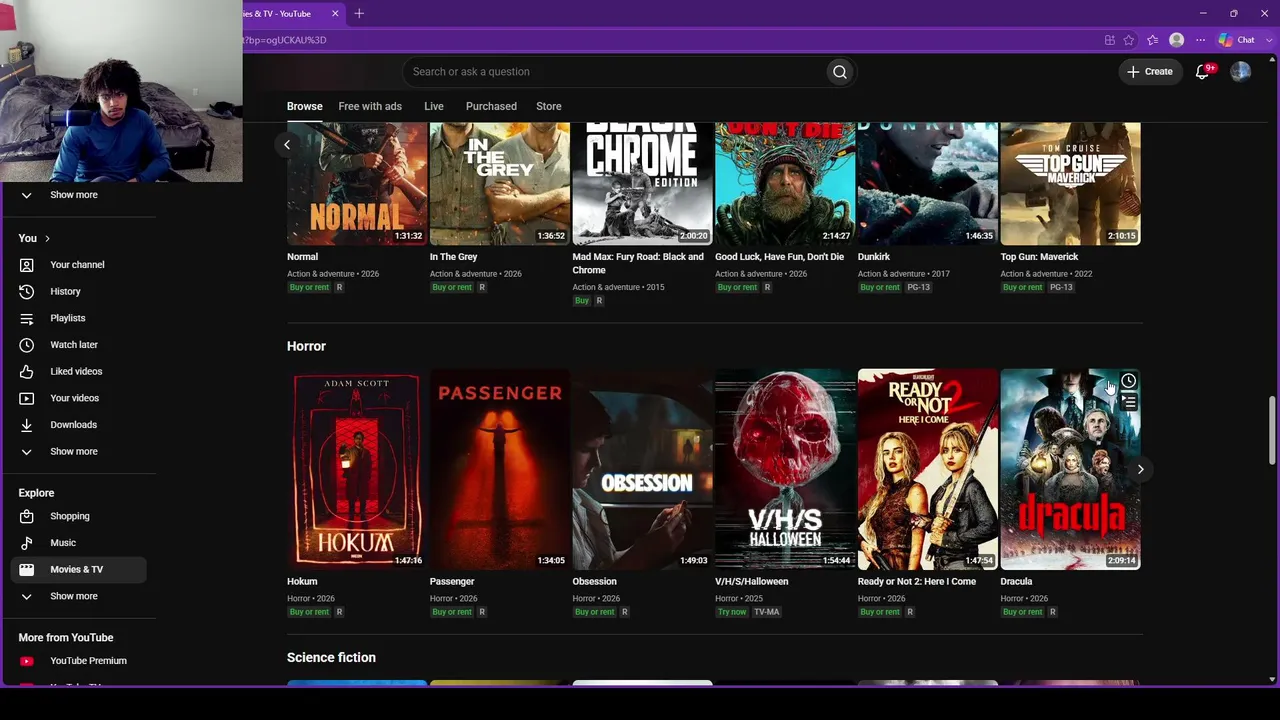Click the Normal movie title
Image resolution: width=1280 pixels, height=720 pixels.
pyautogui.click(x=302, y=257)
